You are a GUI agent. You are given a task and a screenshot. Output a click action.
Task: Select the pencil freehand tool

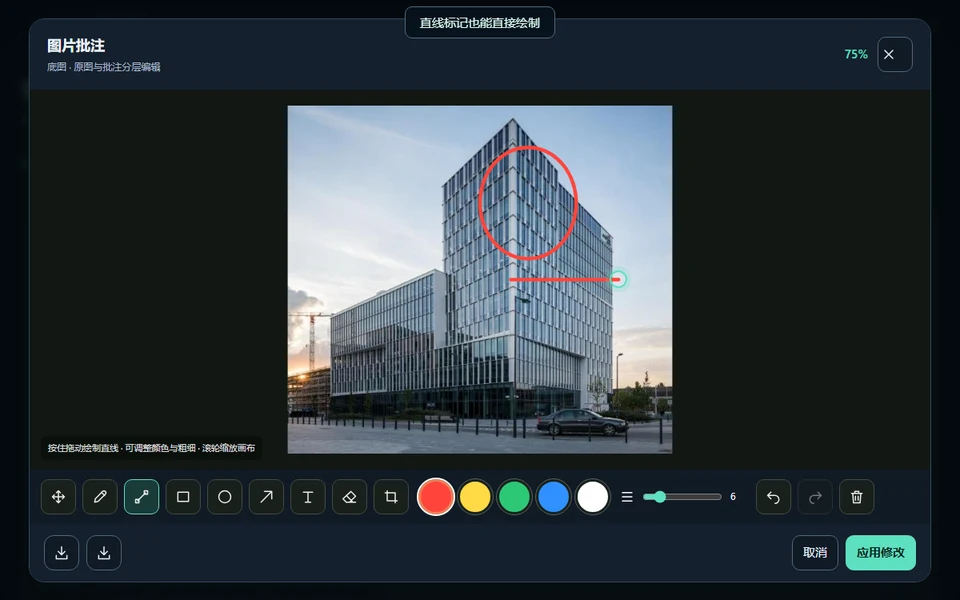pos(100,497)
